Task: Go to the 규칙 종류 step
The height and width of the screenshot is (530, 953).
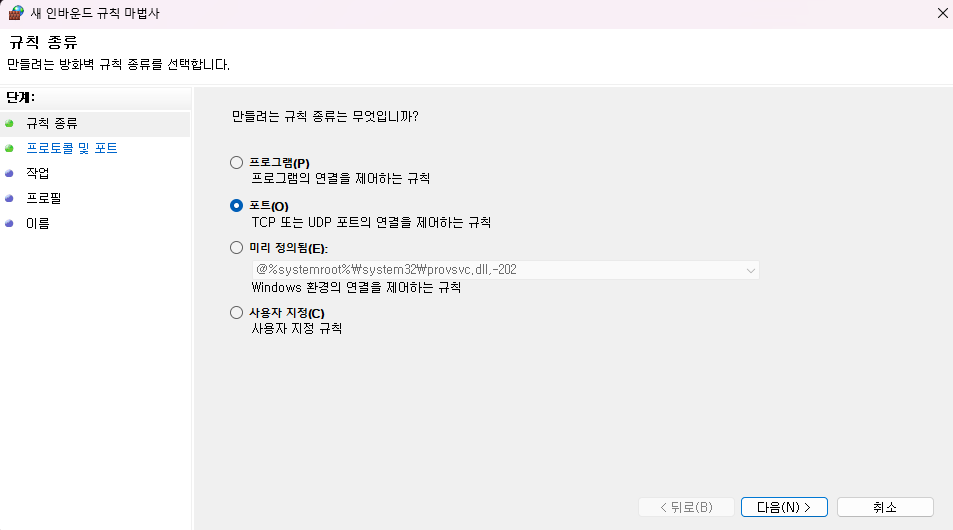Action: (52, 123)
